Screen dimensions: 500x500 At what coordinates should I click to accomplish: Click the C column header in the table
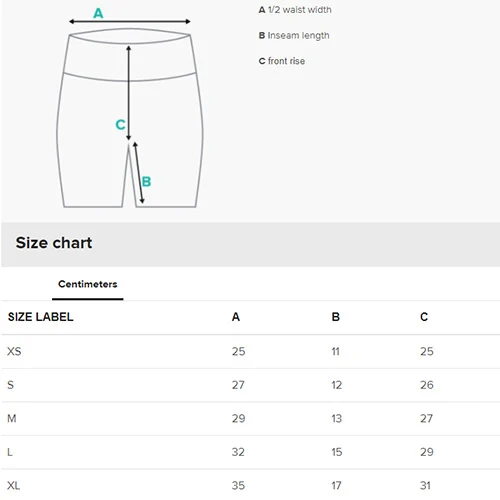424,317
